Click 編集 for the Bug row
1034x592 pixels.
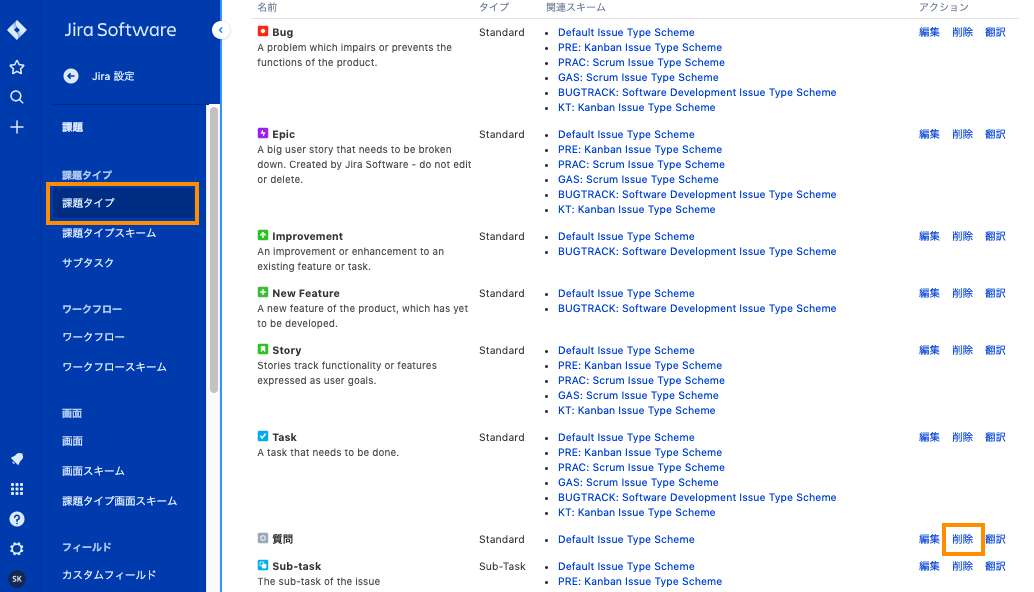pos(929,32)
